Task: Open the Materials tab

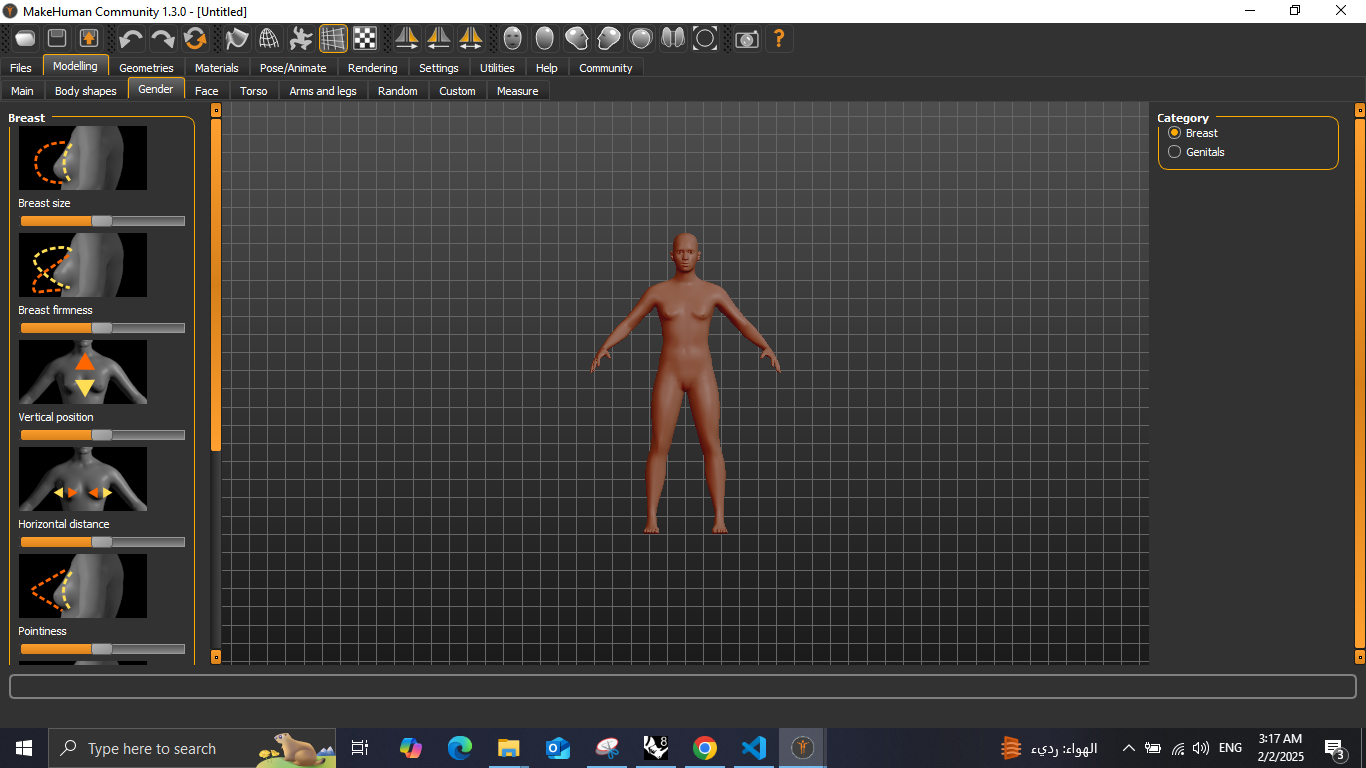Action: click(217, 68)
